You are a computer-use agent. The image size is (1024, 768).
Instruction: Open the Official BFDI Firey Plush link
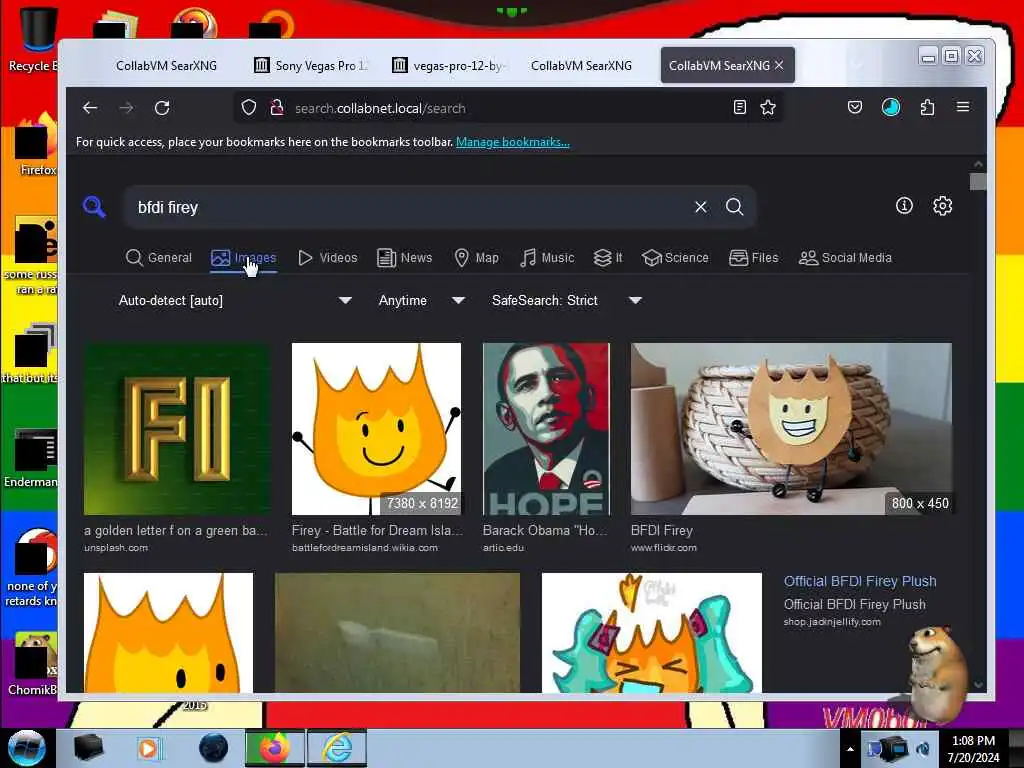(860, 581)
